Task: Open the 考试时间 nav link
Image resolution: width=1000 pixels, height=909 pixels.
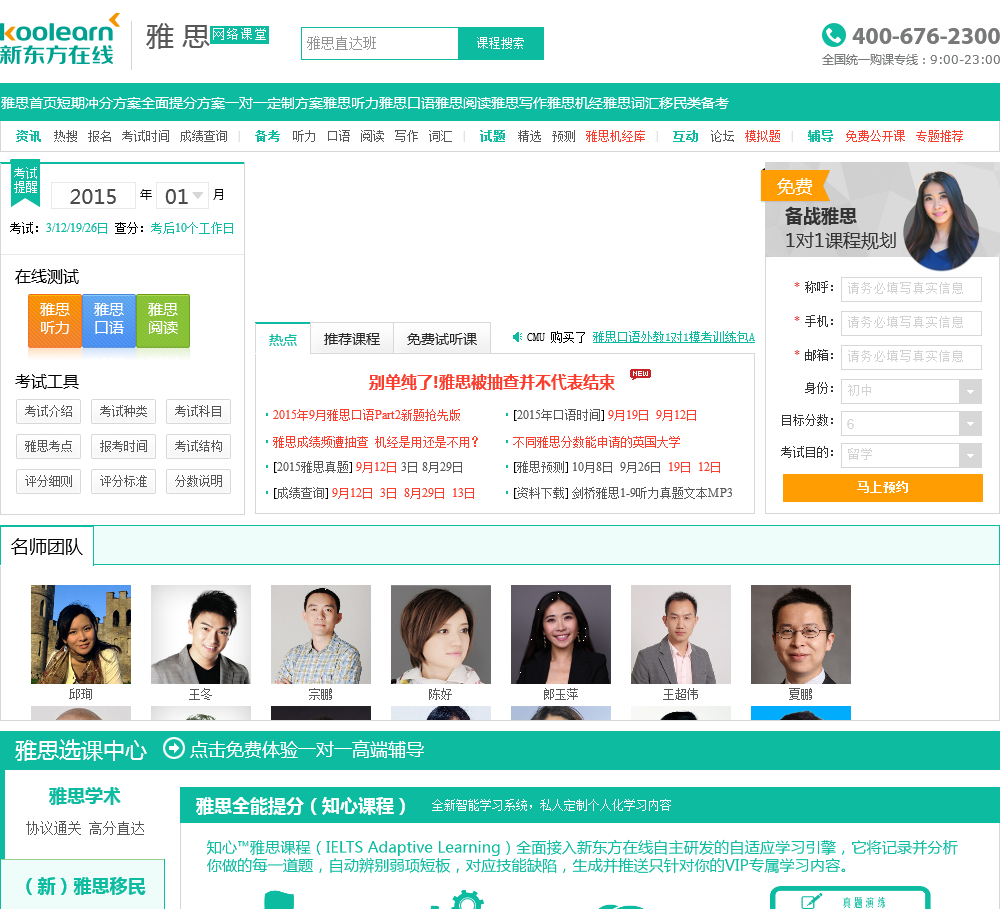Action: (x=145, y=136)
